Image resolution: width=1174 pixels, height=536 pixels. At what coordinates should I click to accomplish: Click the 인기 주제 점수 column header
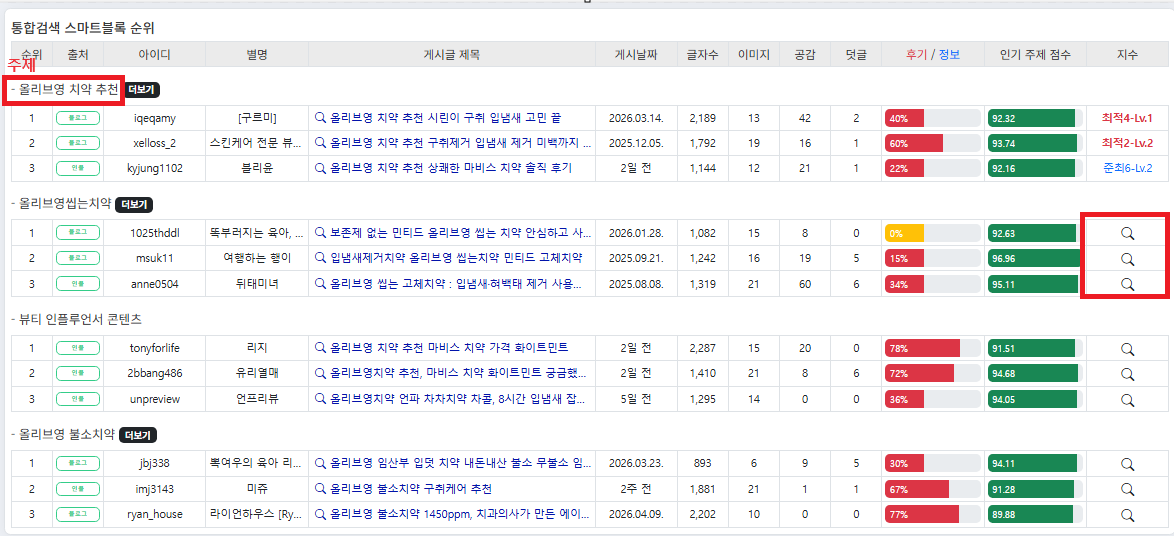coord(1035,55)
